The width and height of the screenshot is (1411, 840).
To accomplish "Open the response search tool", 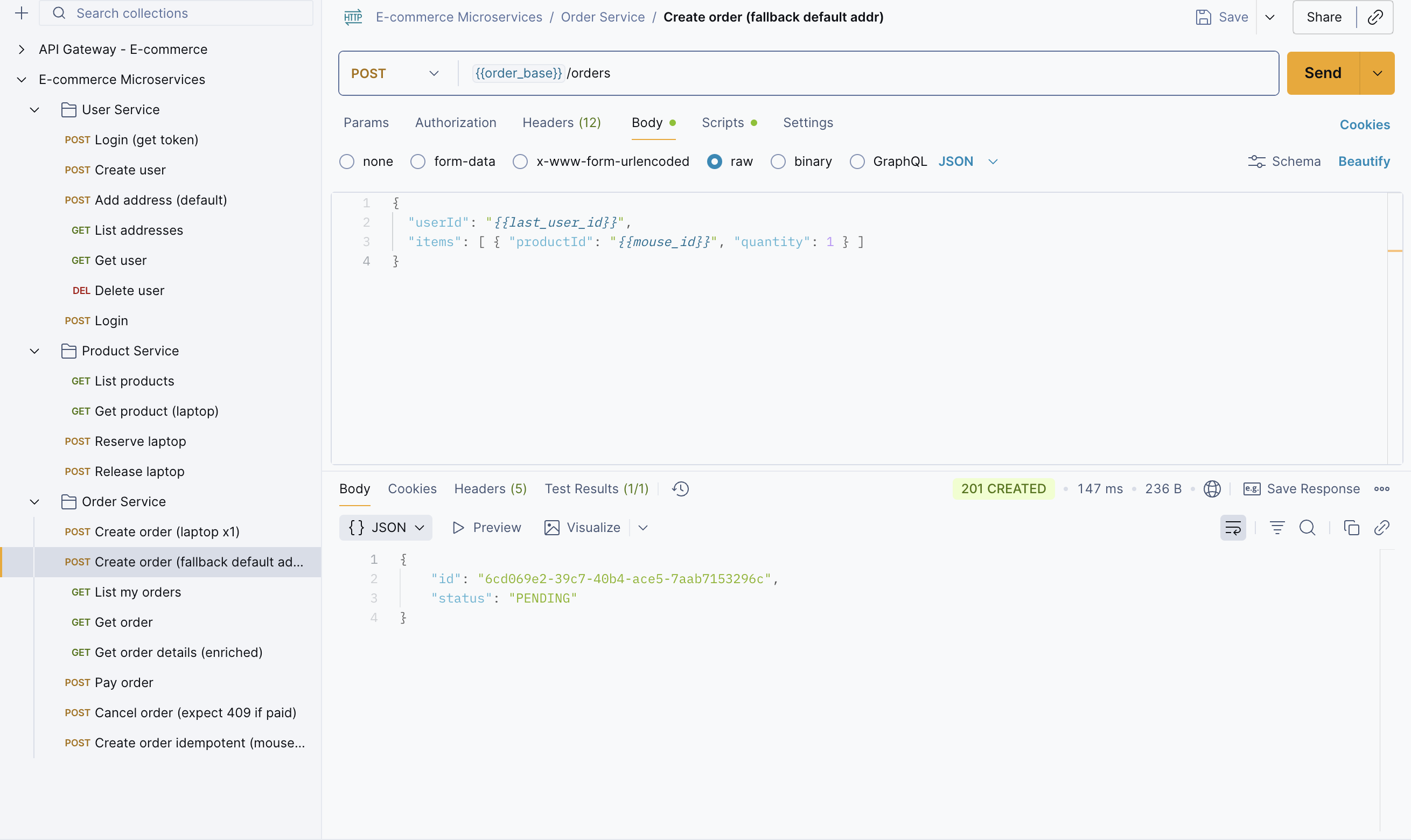I will pyautogui.click(x=1307, y=527).
